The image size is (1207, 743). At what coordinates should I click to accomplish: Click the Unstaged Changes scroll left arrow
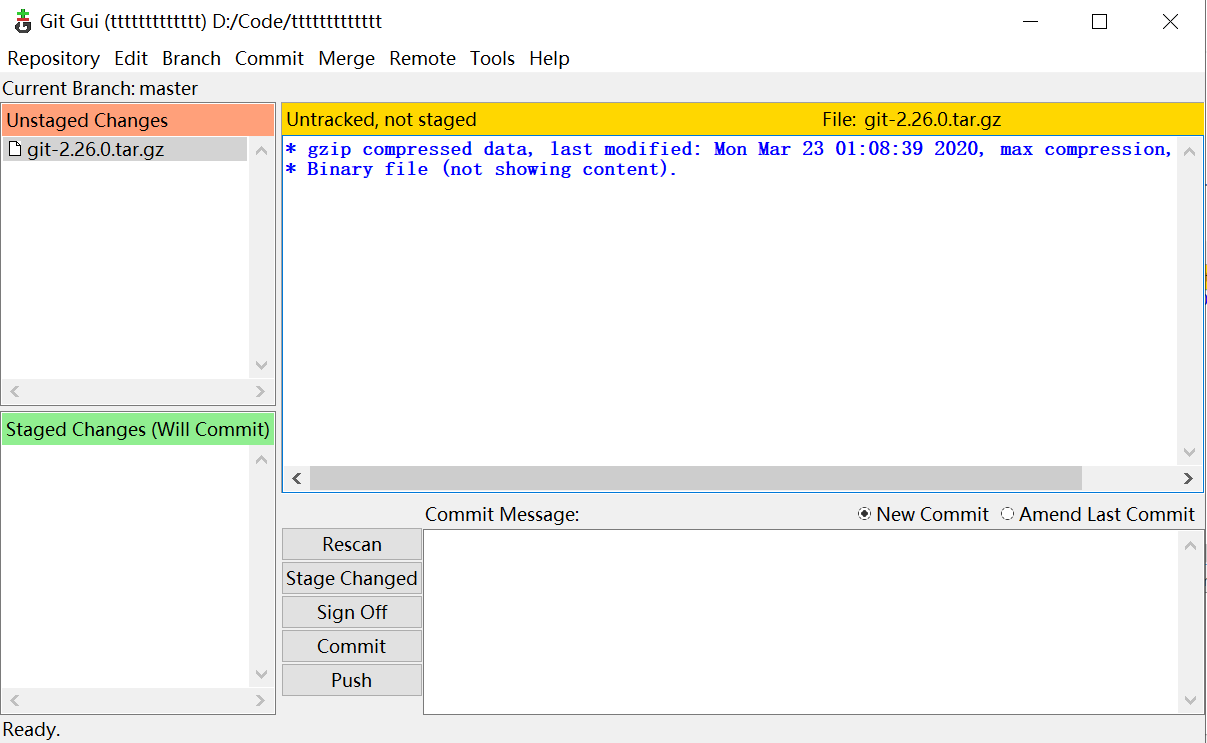[x=14, y=392]
